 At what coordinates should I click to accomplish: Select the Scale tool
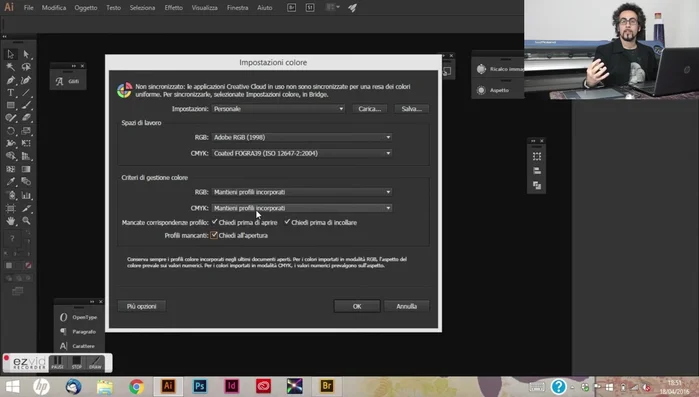[x=26, y=131]
